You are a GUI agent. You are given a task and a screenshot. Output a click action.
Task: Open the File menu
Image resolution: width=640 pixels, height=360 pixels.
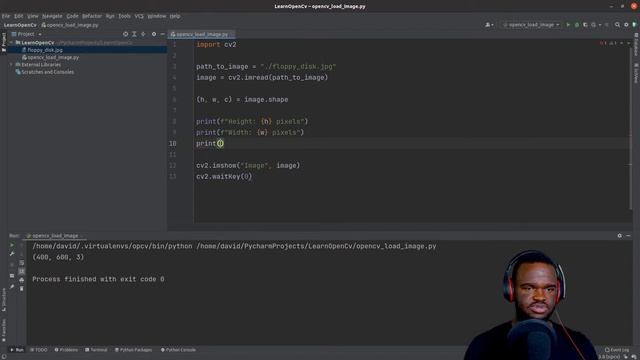(6, 16)
